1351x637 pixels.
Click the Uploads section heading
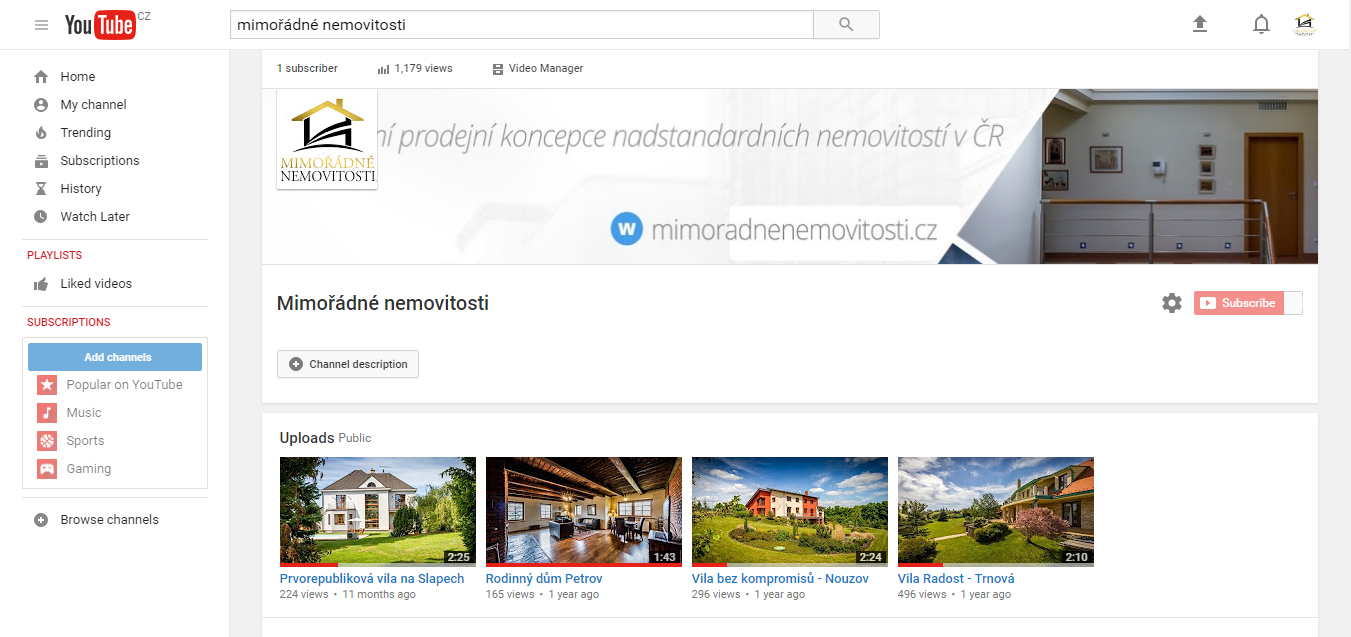point(307,438)
